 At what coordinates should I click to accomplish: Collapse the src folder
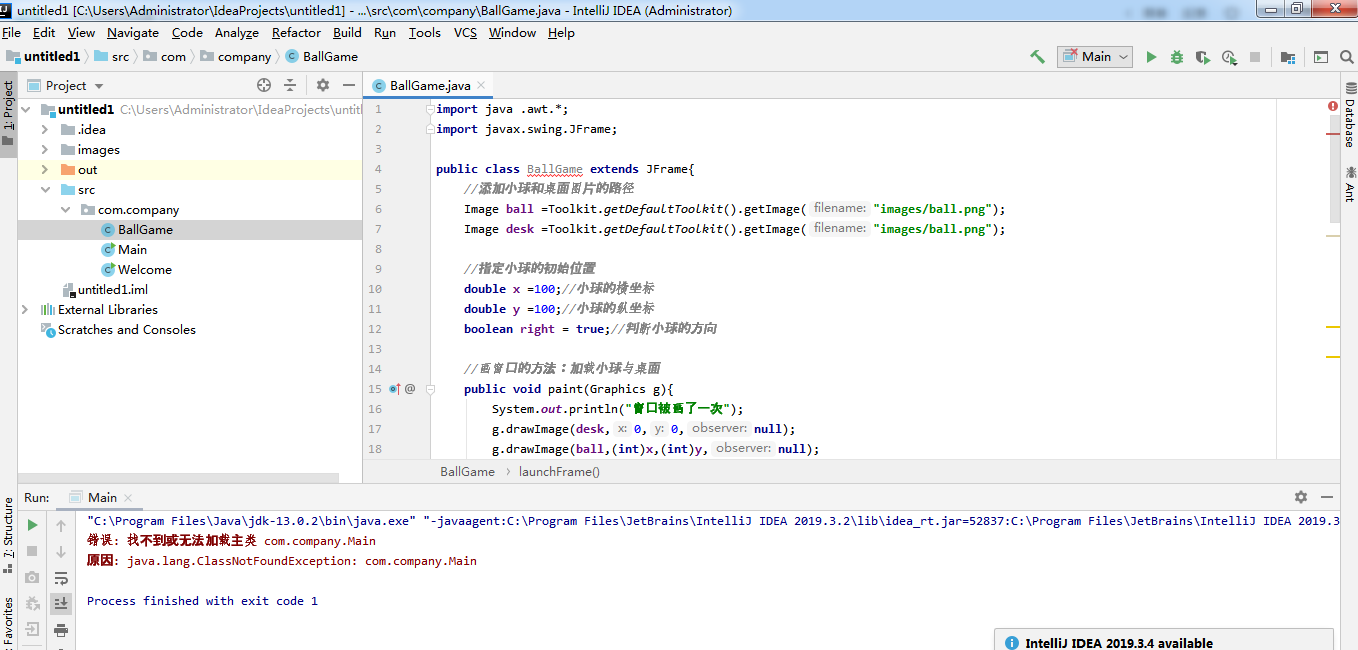tap(45, 189)
